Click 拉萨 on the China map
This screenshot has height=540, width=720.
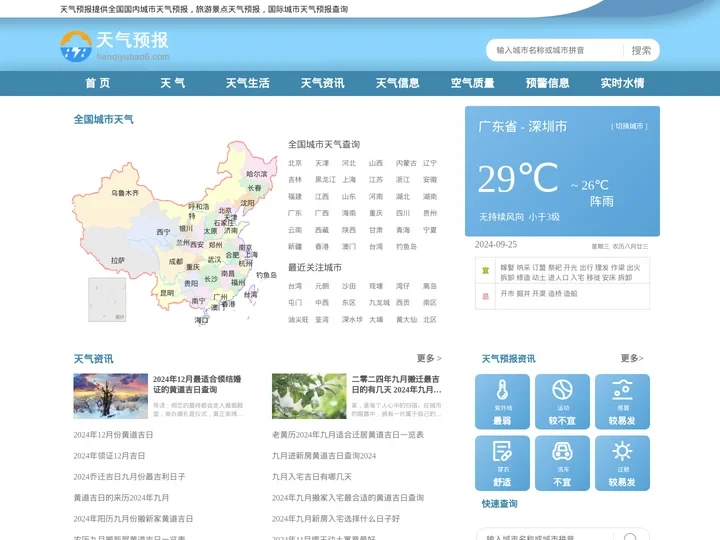point(118,260)
